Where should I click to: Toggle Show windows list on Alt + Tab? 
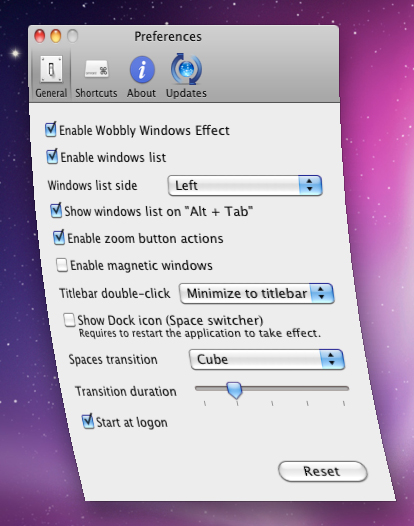pos(56,210)
